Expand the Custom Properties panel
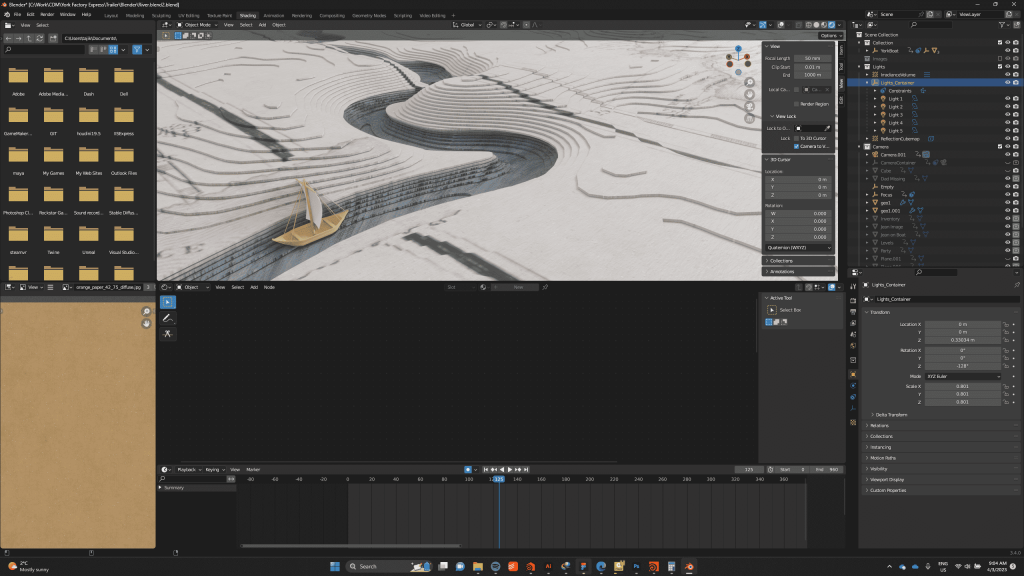Screen dimensions: 1024x576 940,490
